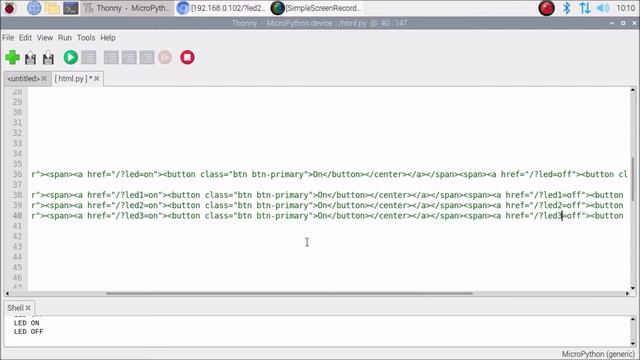Viewport: 640px width, 360px height.
Task: Open the file manager folder icon in taskbar
Action: 52,8
